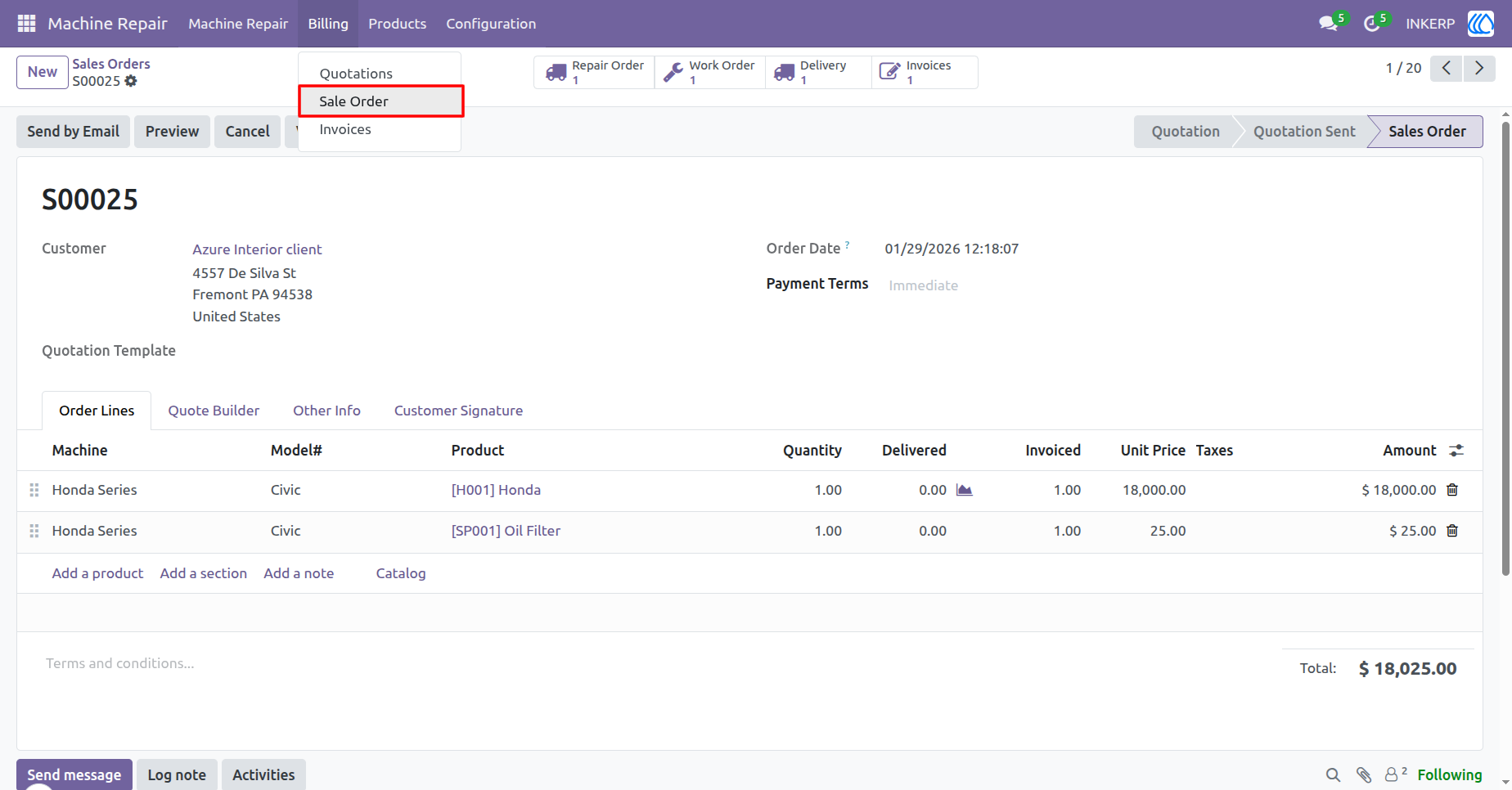Open the Machine Repair top menu item

[x=238, y=24]
